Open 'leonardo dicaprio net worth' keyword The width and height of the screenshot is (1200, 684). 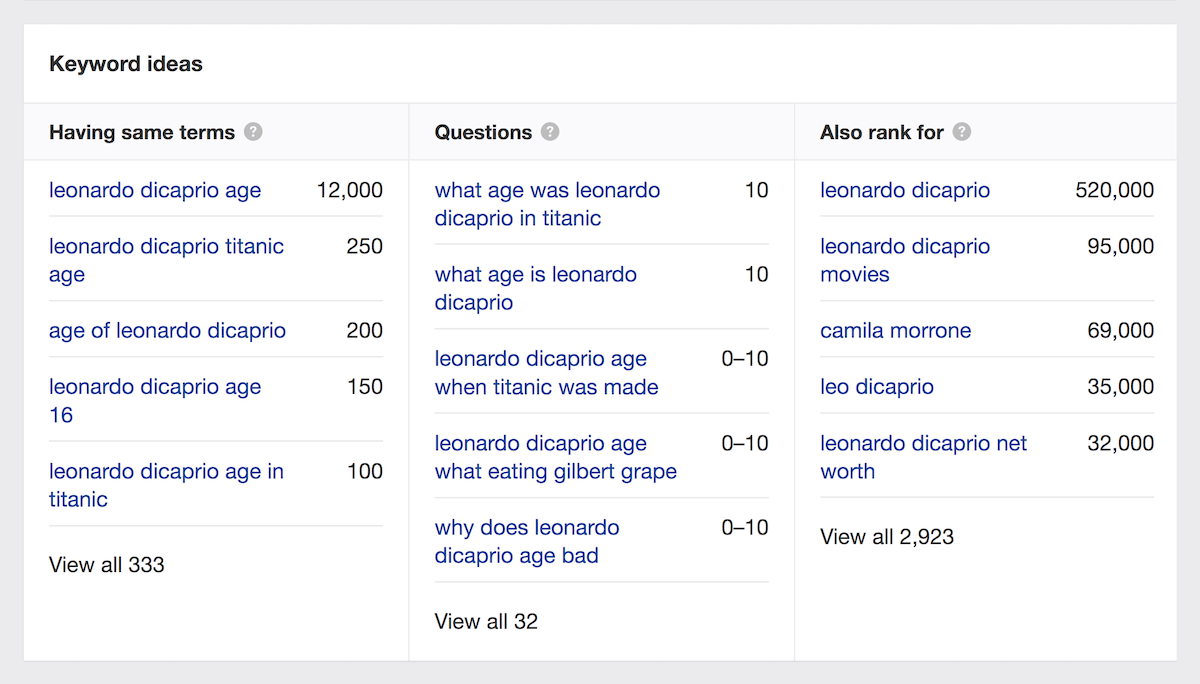(923, 457)
